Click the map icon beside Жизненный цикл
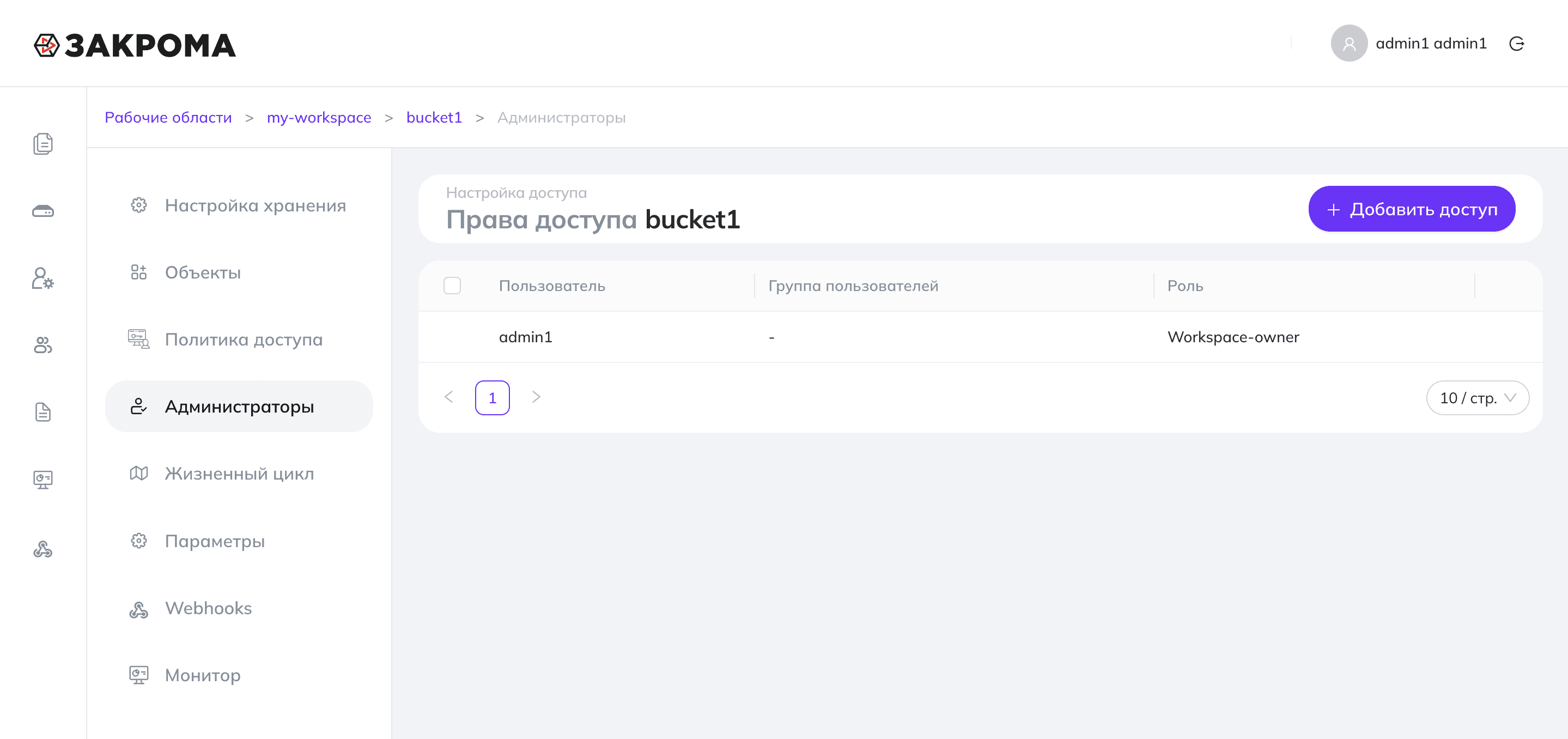This screenshot has width=1568, height=739. pyautogui.click(x=139, y=473)
